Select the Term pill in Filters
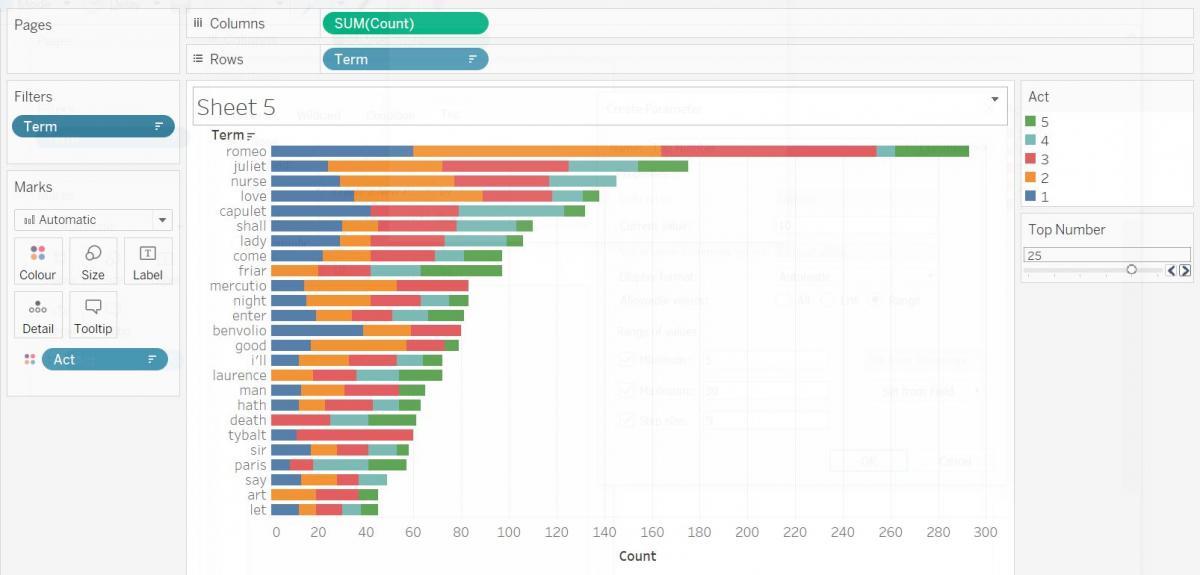This screenshot has width=1200, height=575. (x=93, y=126)
